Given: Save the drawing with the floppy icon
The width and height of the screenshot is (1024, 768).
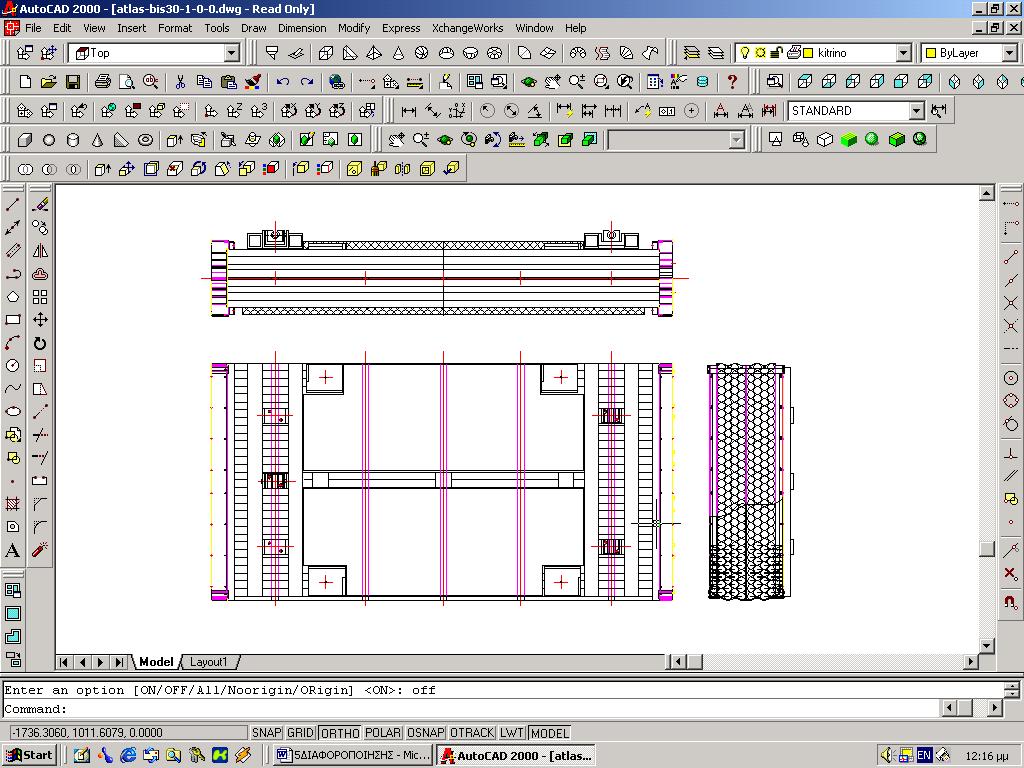Looking at the screenshot, I should pyautogui.click(x=72, y=82).
